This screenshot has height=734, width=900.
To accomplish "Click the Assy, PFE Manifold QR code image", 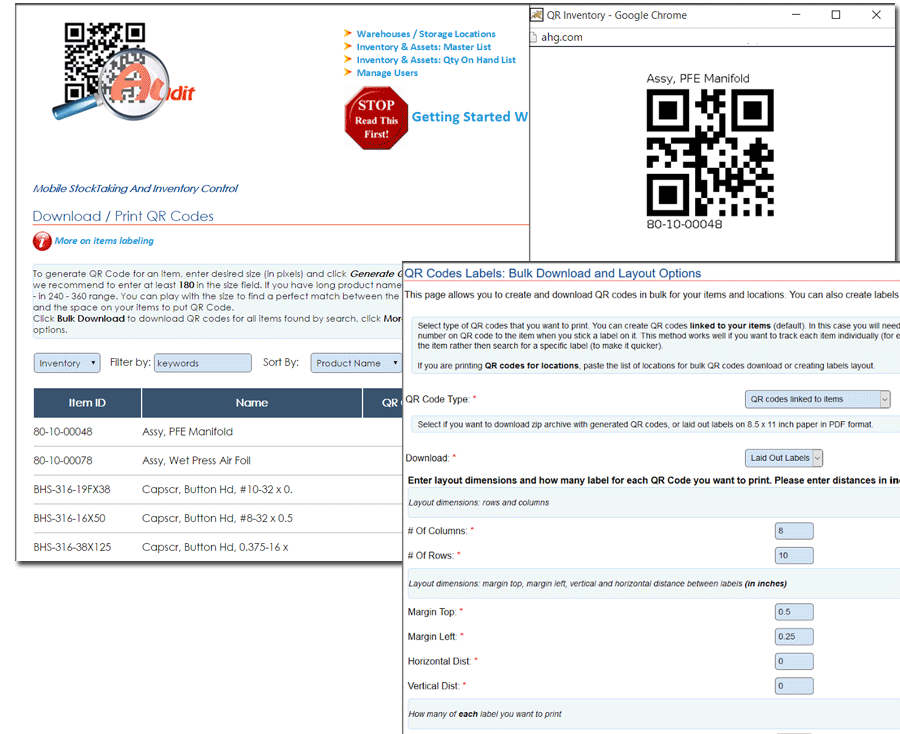I will pyautogui.click(x=710, y=153).
